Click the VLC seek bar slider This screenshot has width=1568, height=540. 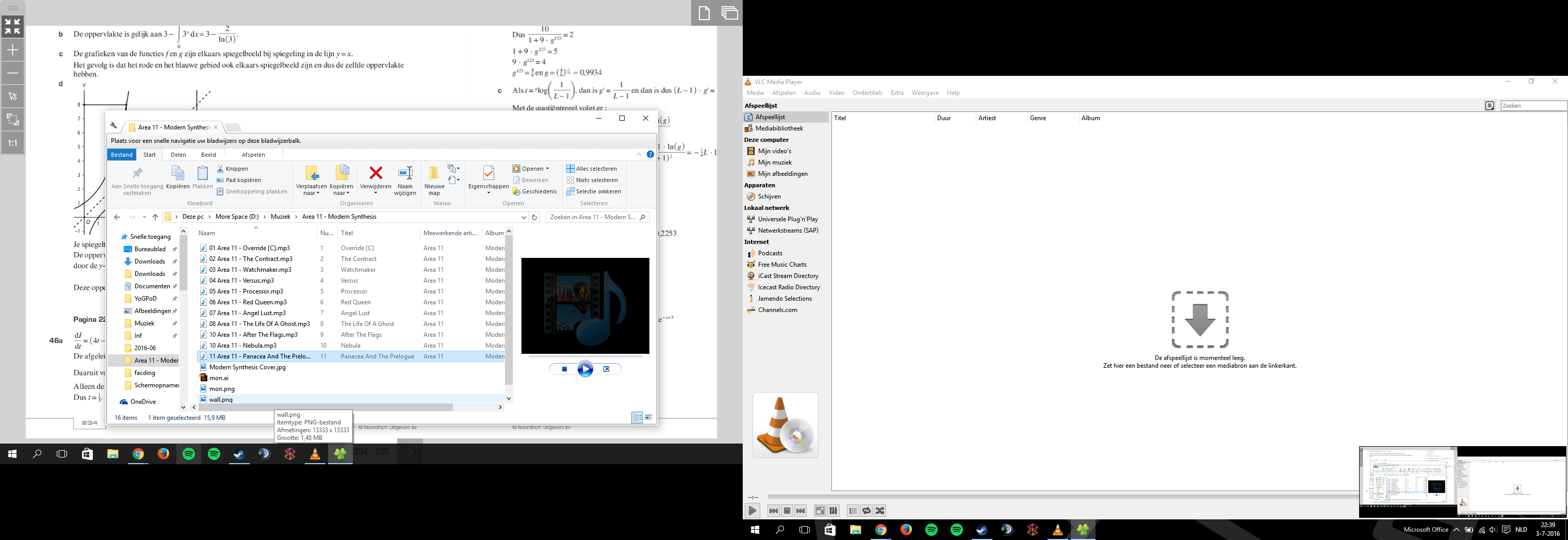pos(1059,497)
